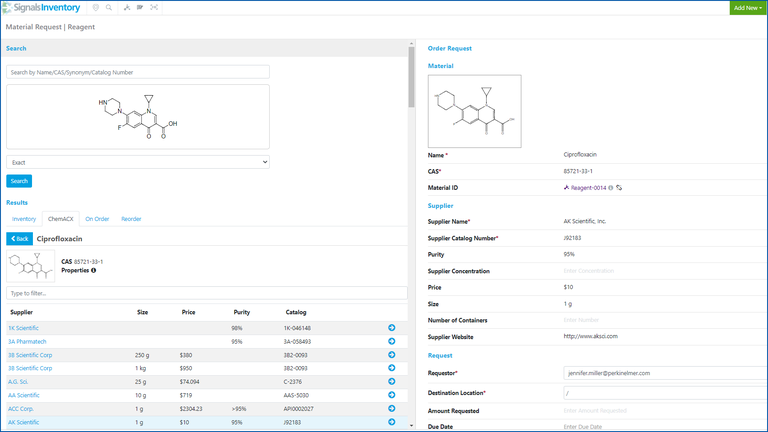This screenshot has height=432, width=768.
Task: Open the ACC Corp. supplier link
Action: tap(21, 408)
